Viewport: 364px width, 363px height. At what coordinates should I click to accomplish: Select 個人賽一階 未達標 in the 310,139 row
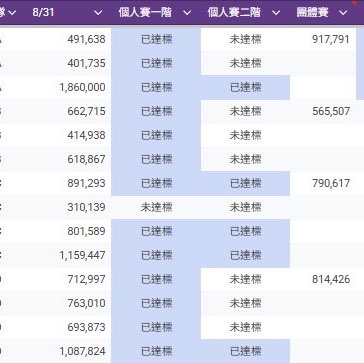point(156,207)
